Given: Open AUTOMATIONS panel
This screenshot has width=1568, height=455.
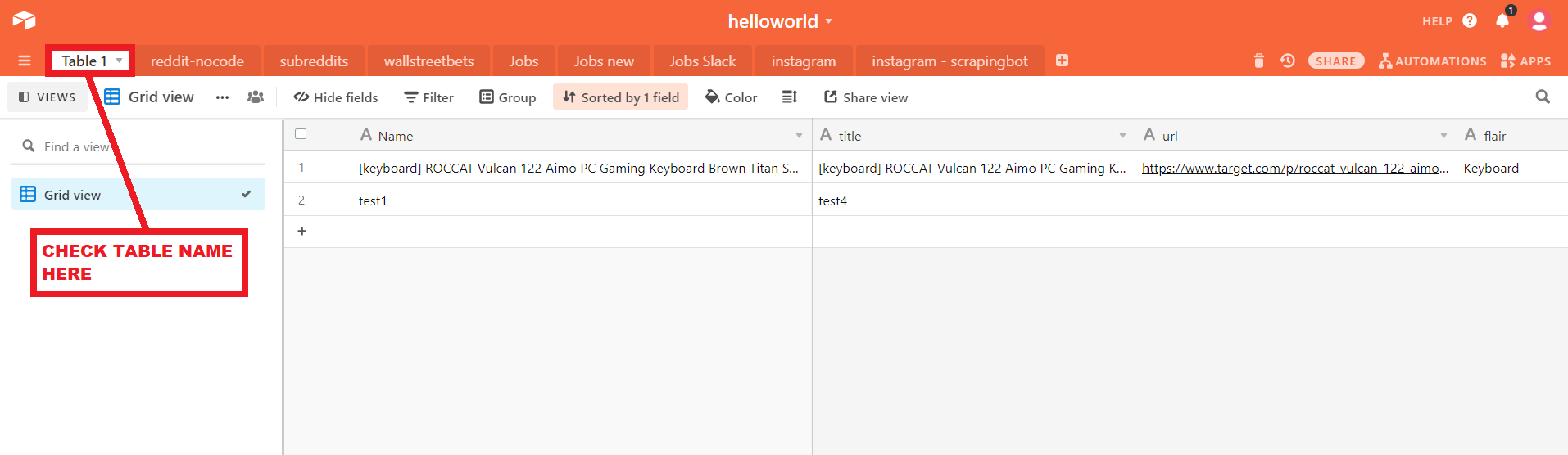Looking at the screenshot, I should coord(1432,61).
